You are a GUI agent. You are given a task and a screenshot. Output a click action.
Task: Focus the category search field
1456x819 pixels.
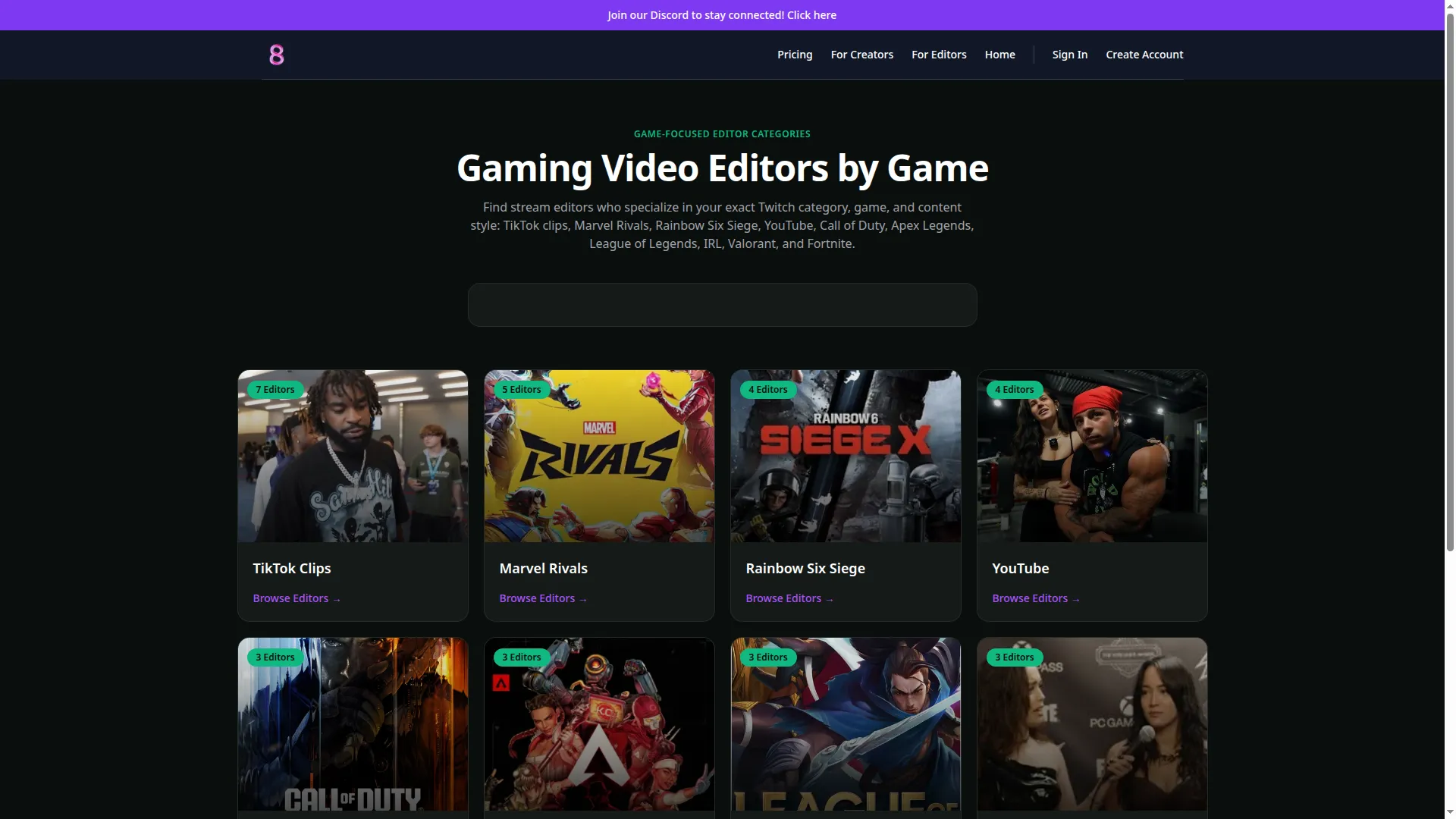point(722,305)
